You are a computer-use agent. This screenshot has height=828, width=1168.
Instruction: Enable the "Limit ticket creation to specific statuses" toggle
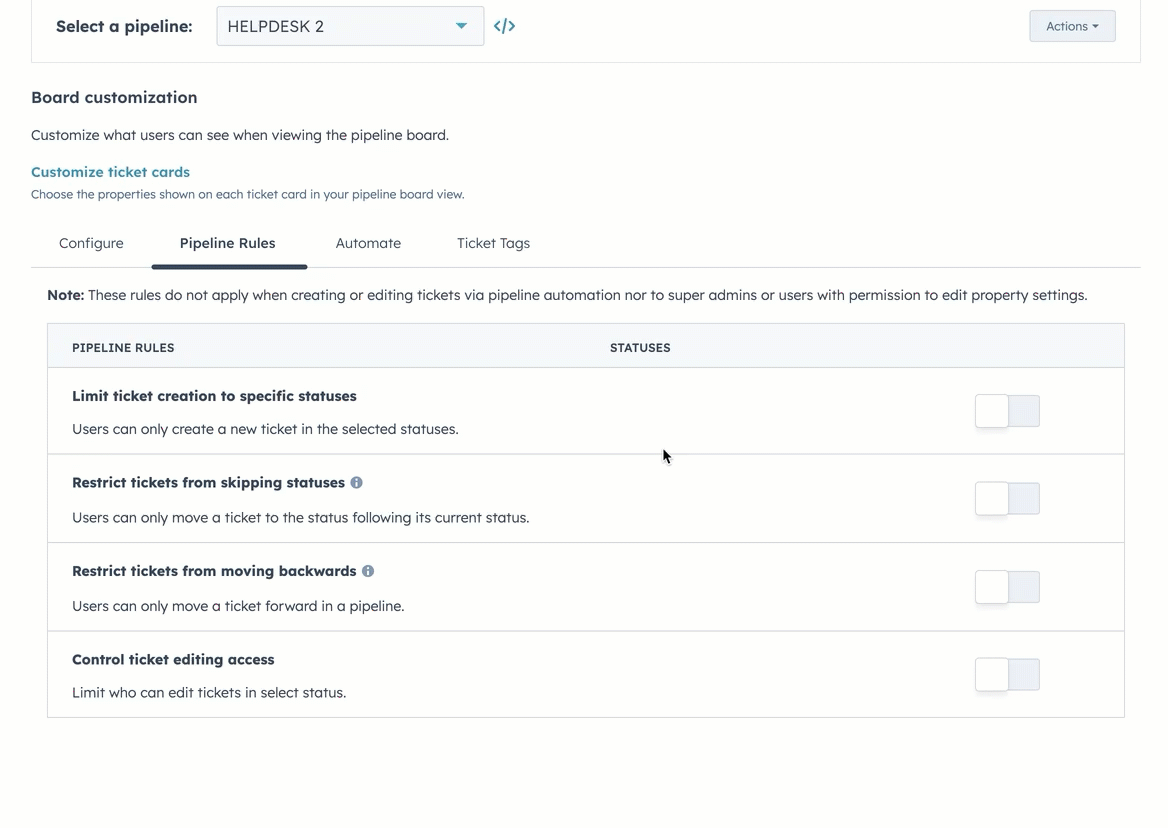(1007, 410)
